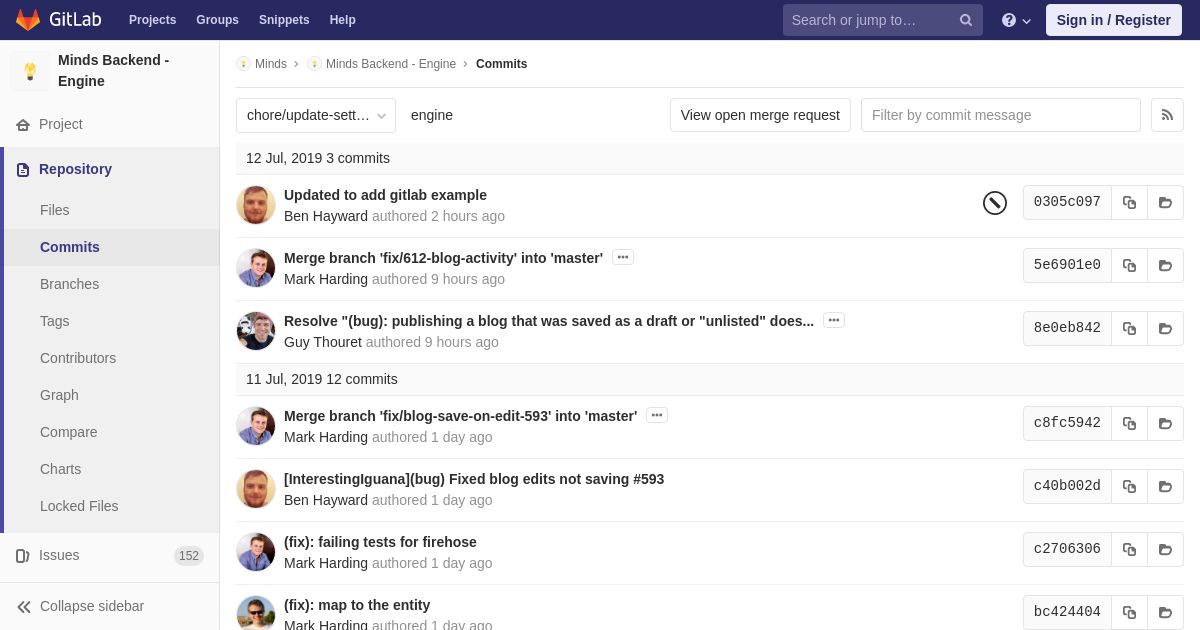Click Minds breadcrumb link
The height and width of the screenshot is (630, 1200).
271,64
